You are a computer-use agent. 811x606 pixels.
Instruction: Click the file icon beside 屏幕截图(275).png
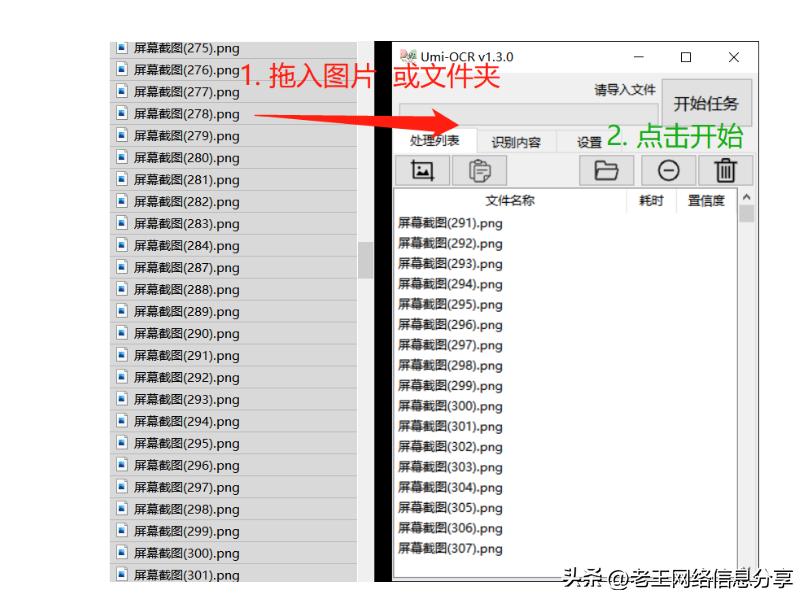pos(120,47)
